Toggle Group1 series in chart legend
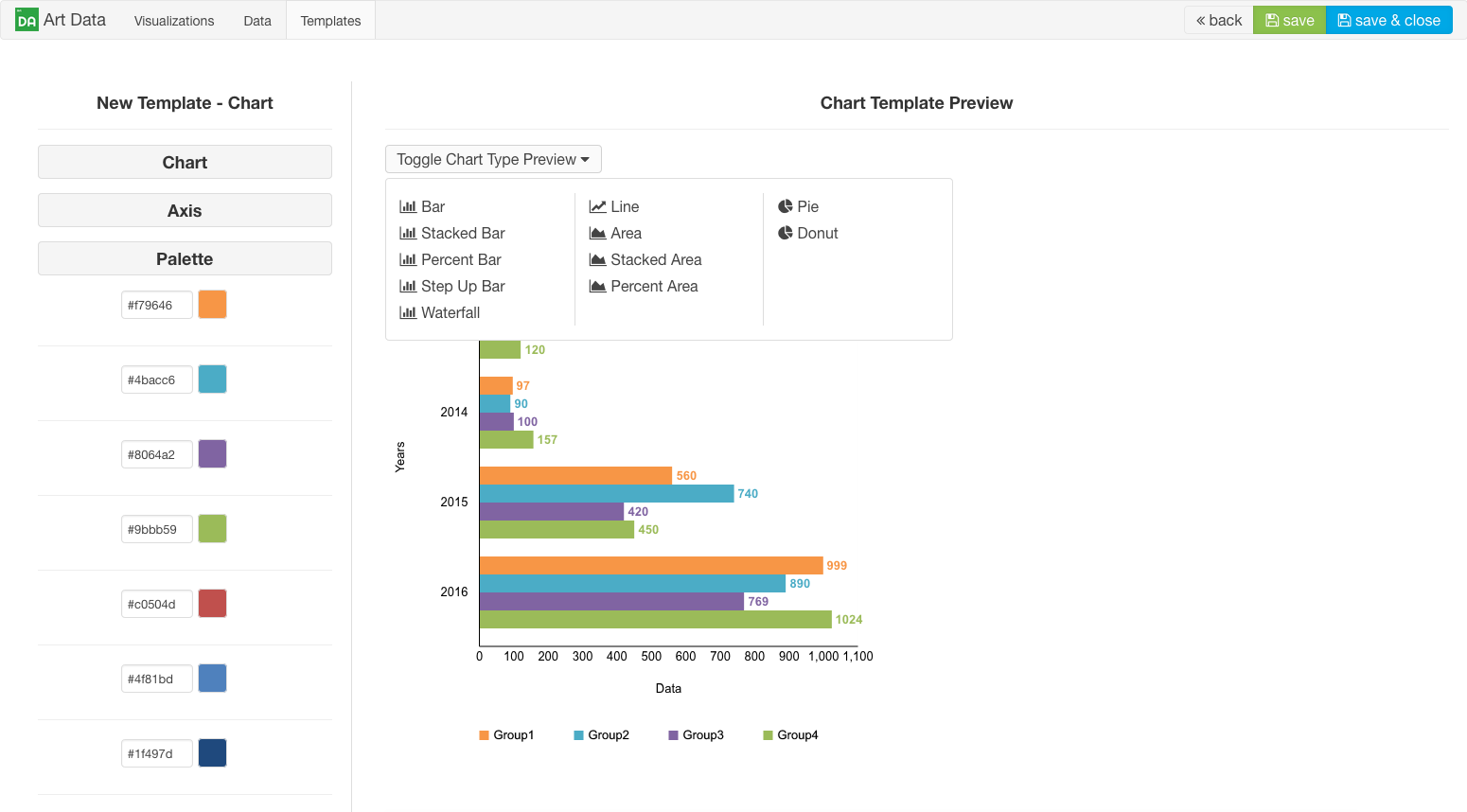The image size is (1467, 812). (x=506, y=735)
